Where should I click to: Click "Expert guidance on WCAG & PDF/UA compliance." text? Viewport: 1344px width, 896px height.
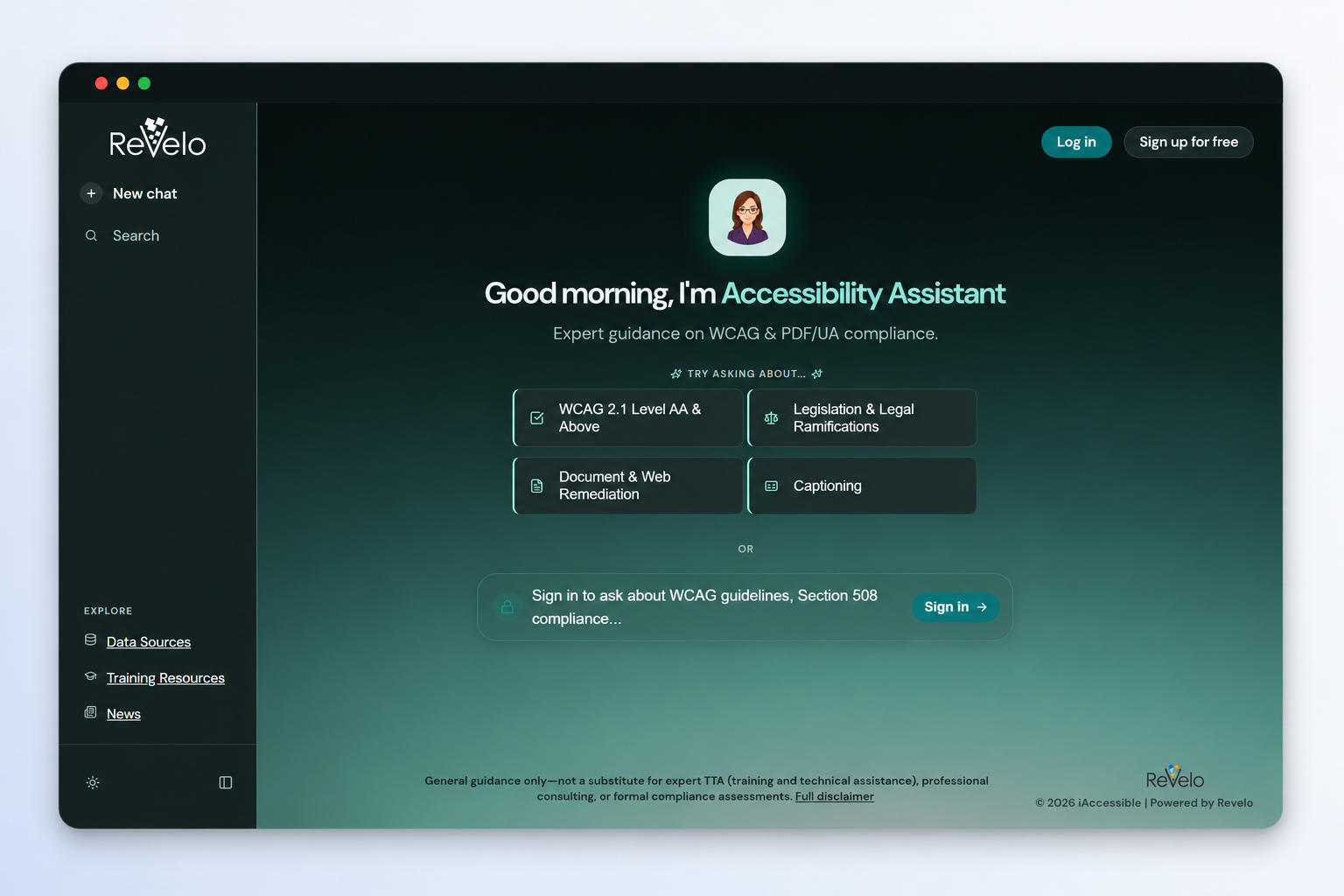click(745, 333)
